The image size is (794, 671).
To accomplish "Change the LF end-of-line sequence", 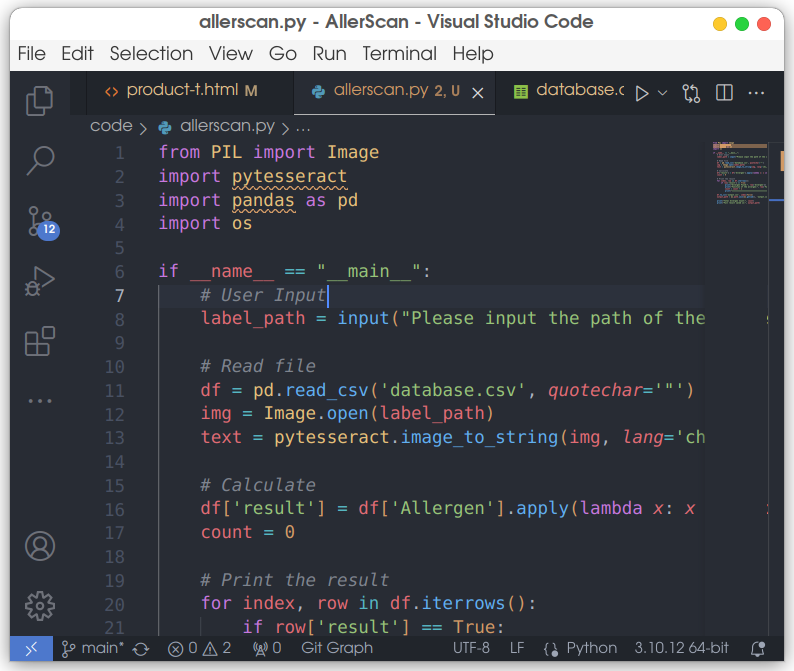I will coord(517,648).
